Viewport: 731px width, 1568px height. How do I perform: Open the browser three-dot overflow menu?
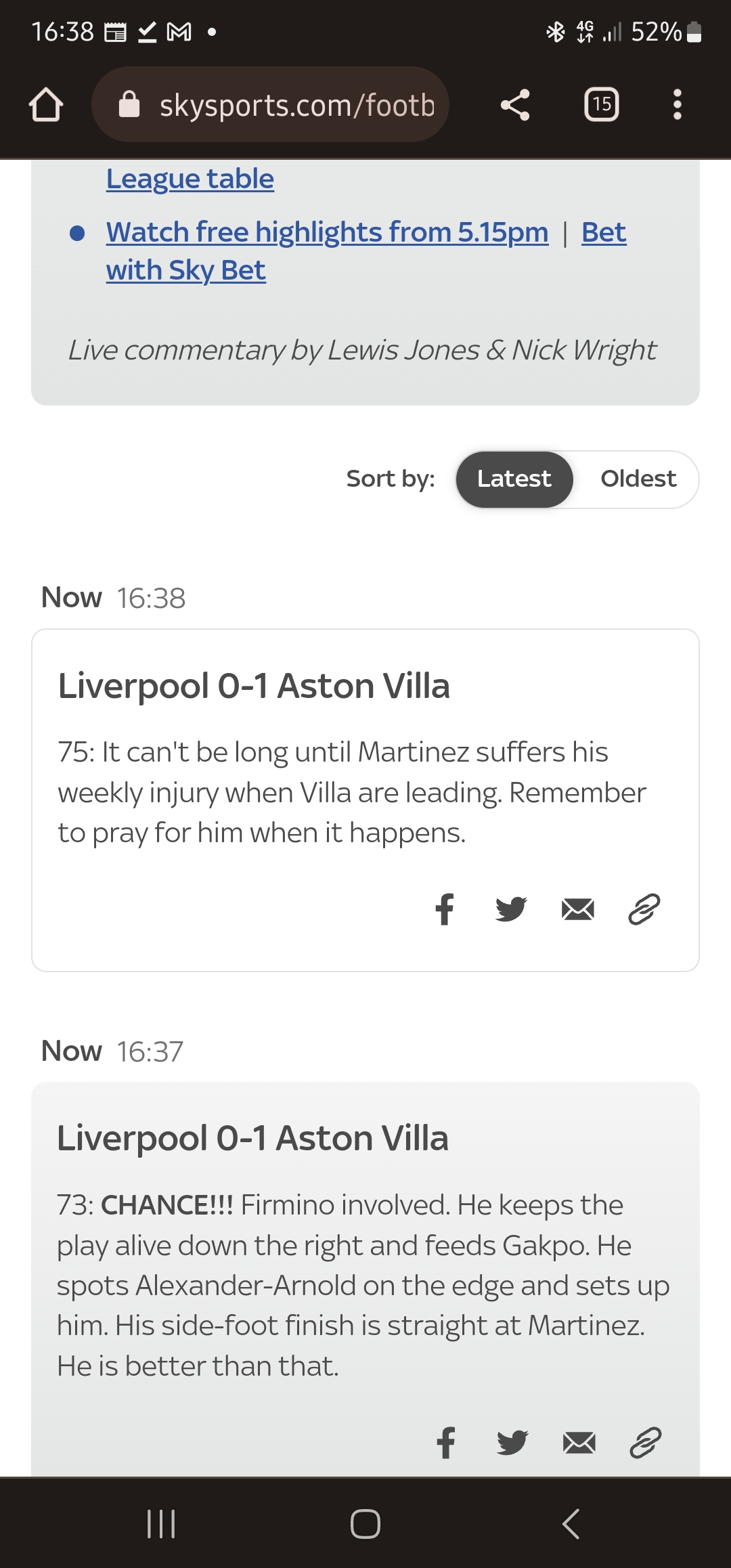pos(677,105)
